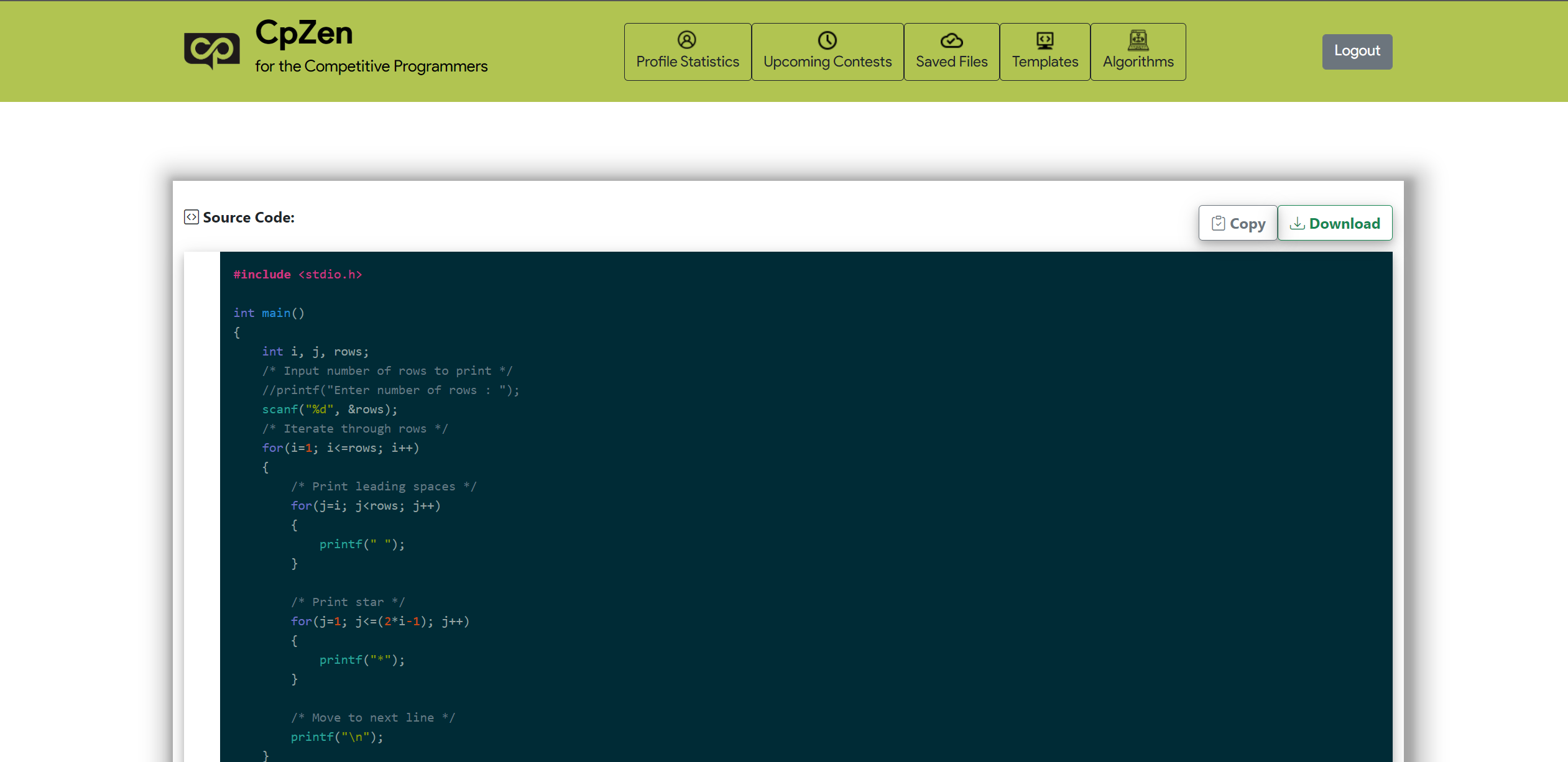The width and height of the screenshot is (1568, 762).
Task: Copy the source code
Action: [1238, 223]
